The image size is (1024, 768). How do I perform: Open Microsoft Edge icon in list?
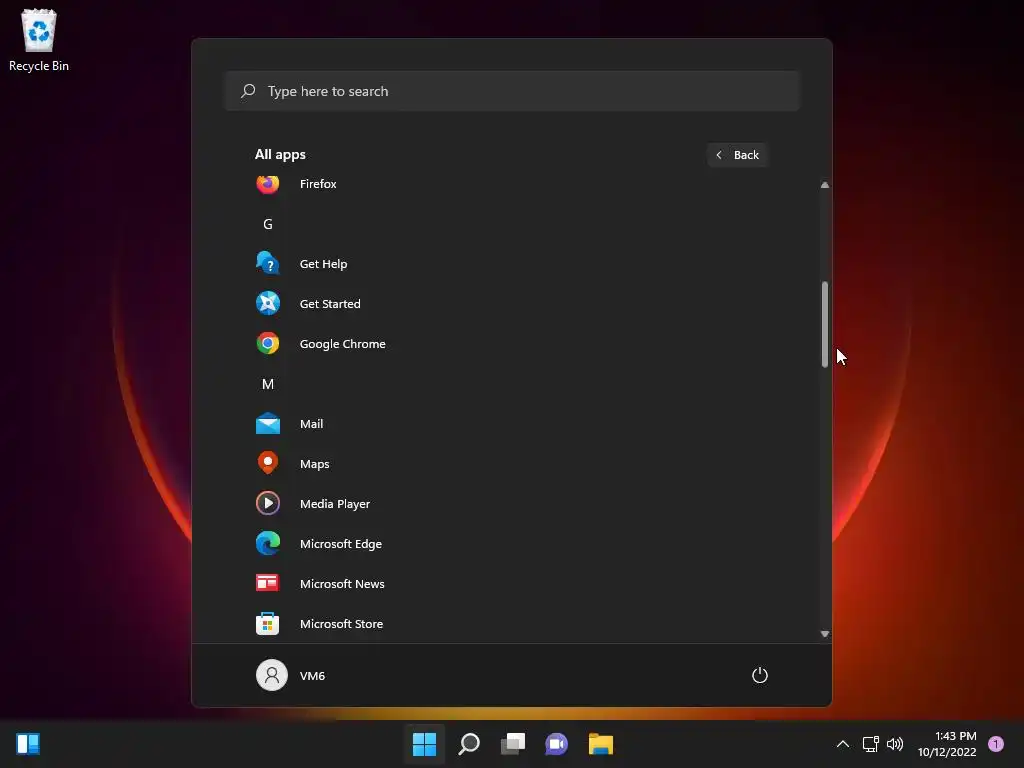tap(268, 543)
